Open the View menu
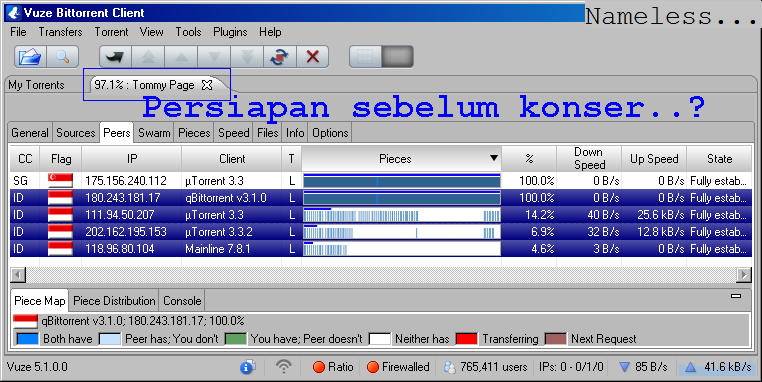 tap(152, 32)
